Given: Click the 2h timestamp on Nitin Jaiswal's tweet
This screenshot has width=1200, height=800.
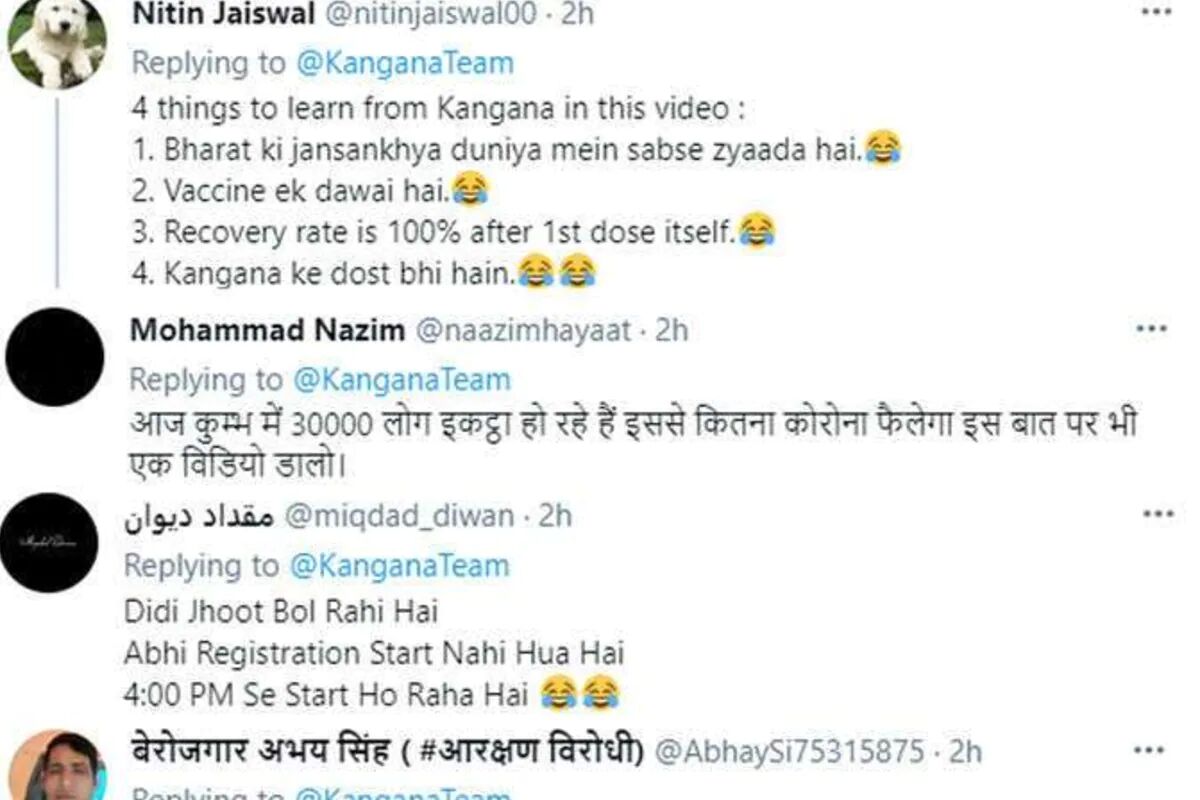Looking at the screenshot, I should pyautogui.click(x=577, y=14).
